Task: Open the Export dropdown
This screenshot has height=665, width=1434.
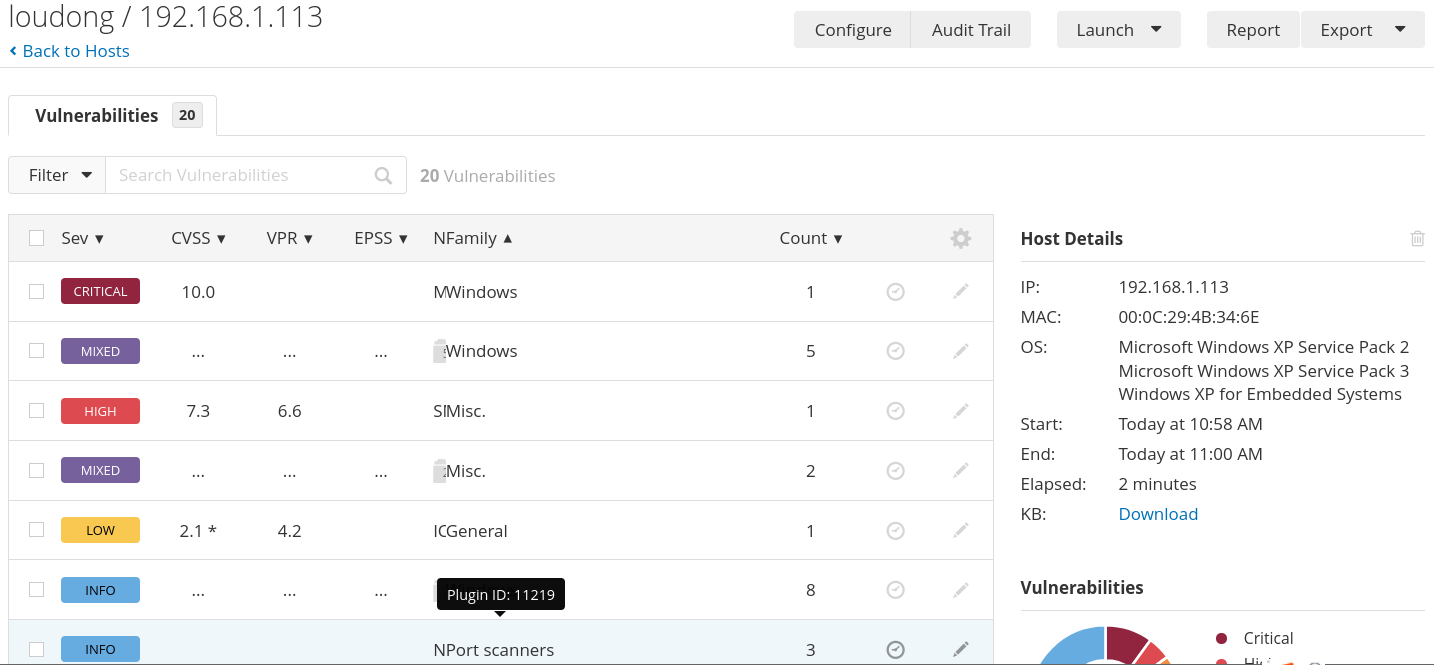Action: [1362, 30]
